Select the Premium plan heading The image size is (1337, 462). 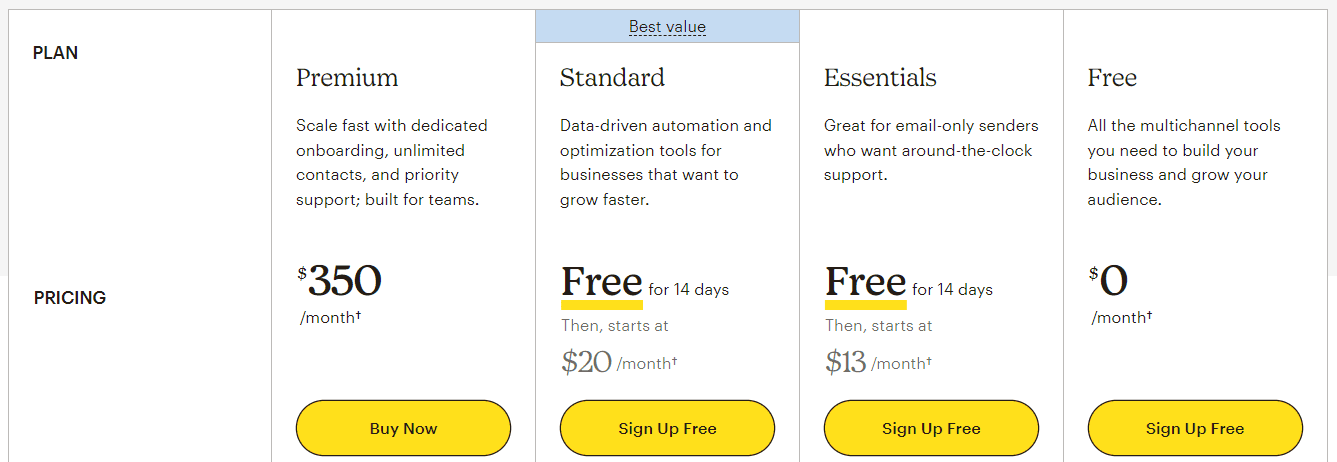(x=347, y=78)
